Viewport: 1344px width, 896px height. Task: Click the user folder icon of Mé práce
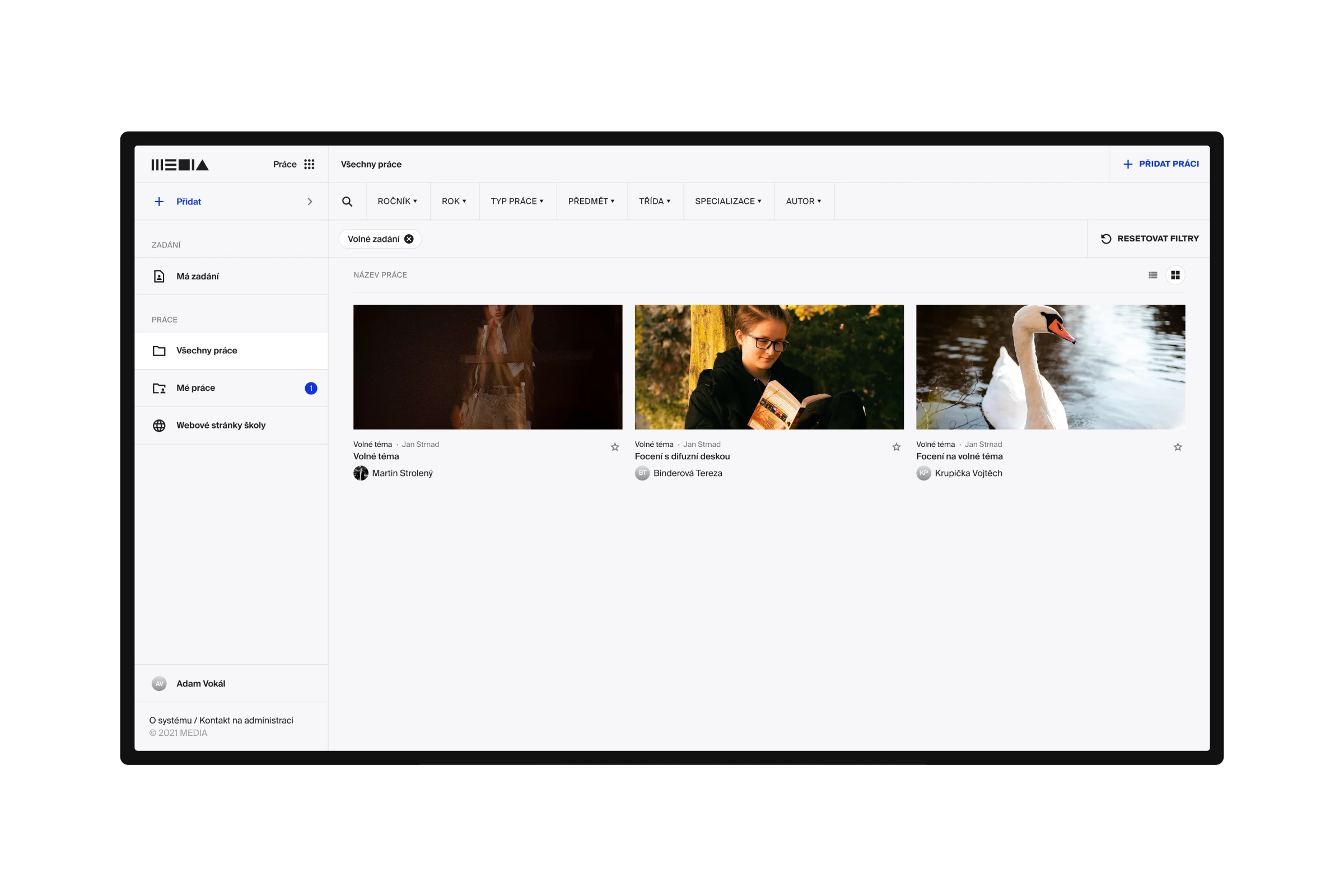pos(159,388)
